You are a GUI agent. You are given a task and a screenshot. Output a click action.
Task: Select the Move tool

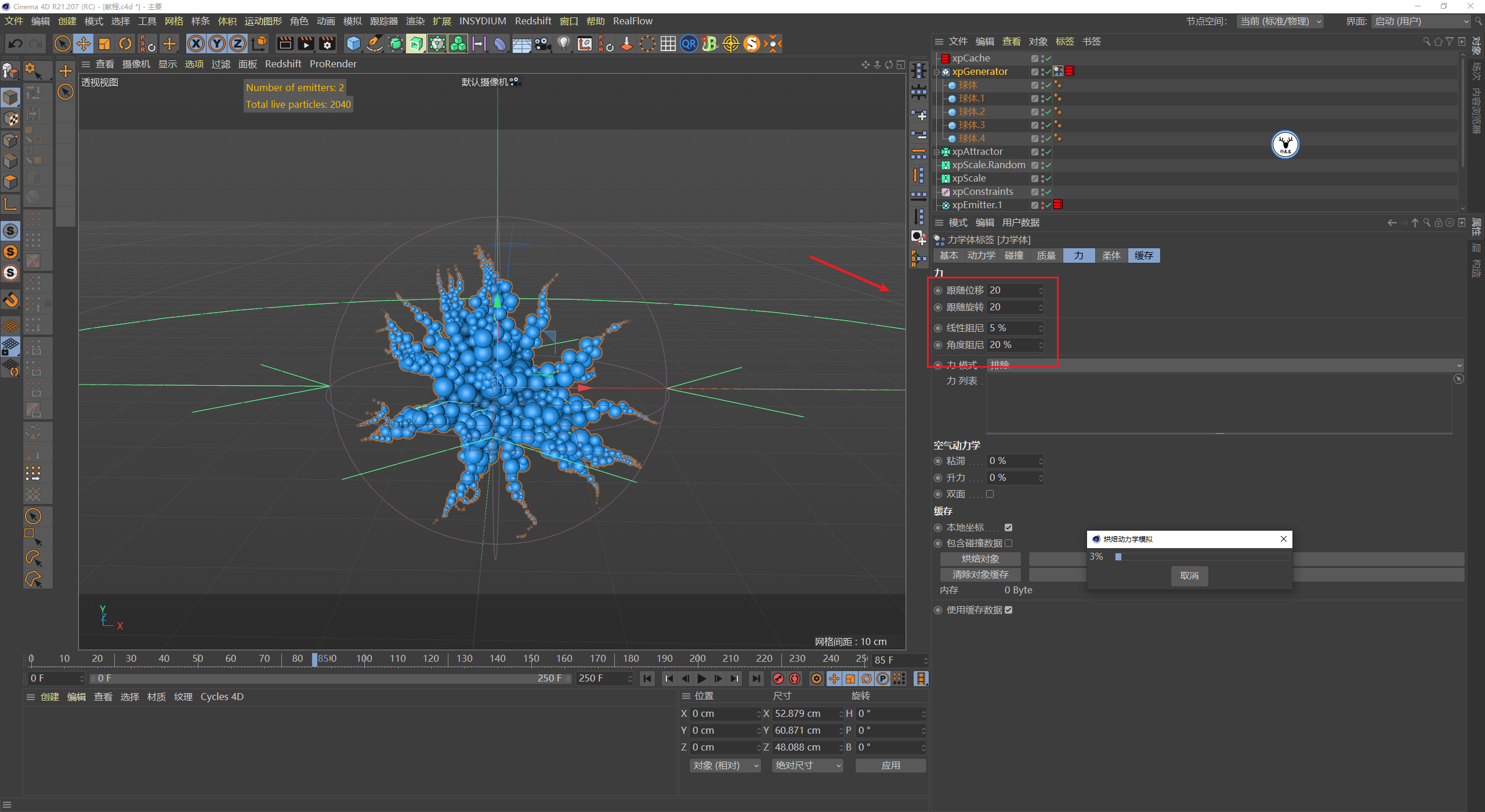(x=84, y=43)
